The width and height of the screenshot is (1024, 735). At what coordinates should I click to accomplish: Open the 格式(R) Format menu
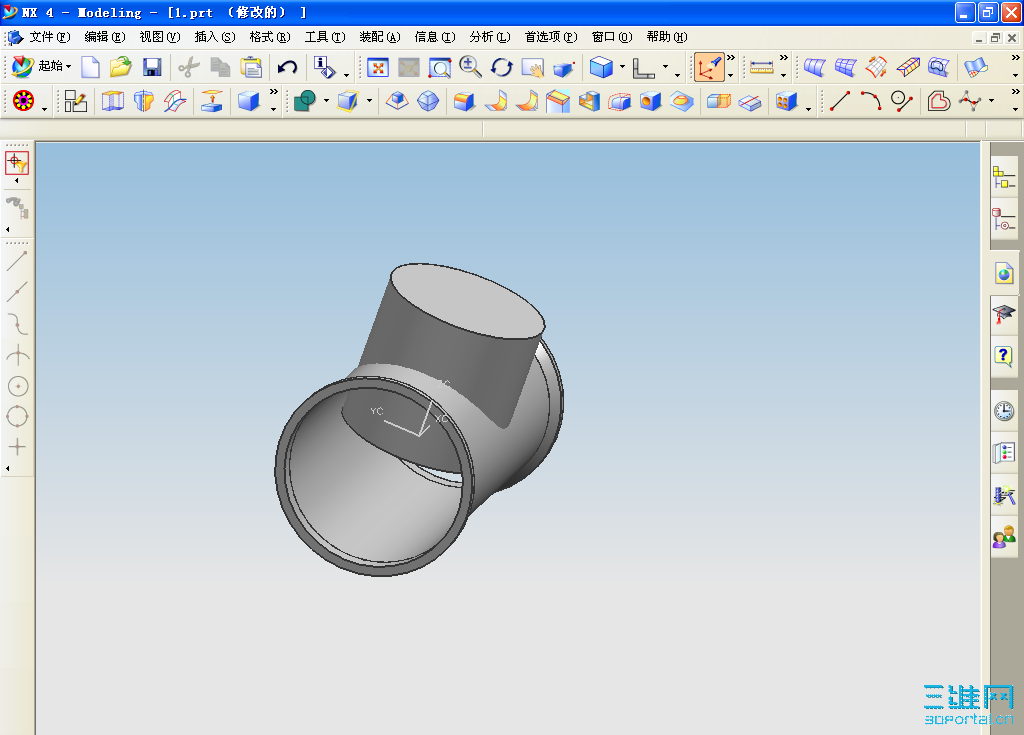269,37
